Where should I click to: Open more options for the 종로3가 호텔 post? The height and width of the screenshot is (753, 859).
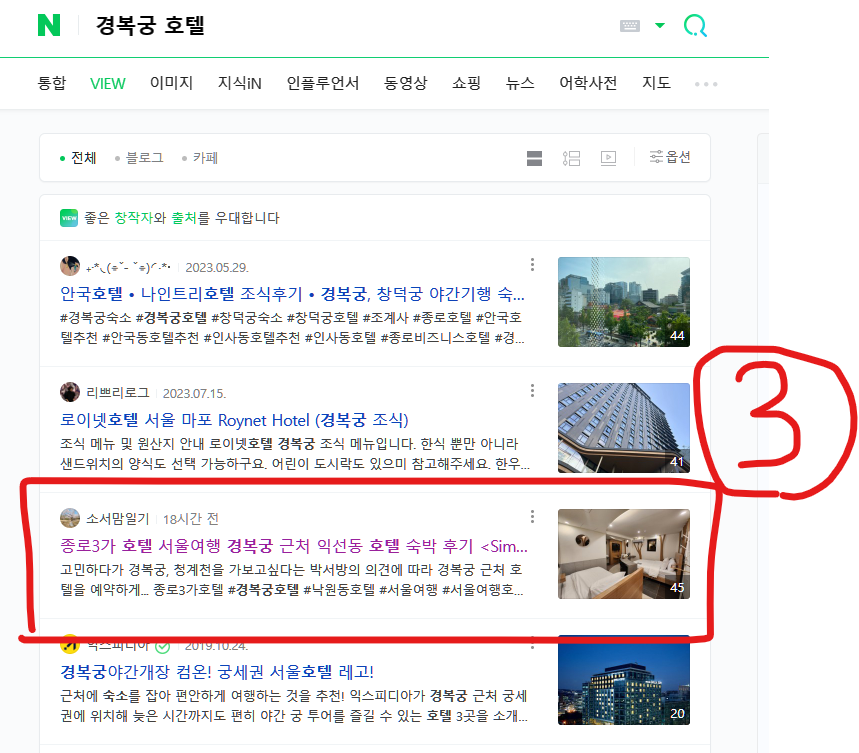click(532, 516)
